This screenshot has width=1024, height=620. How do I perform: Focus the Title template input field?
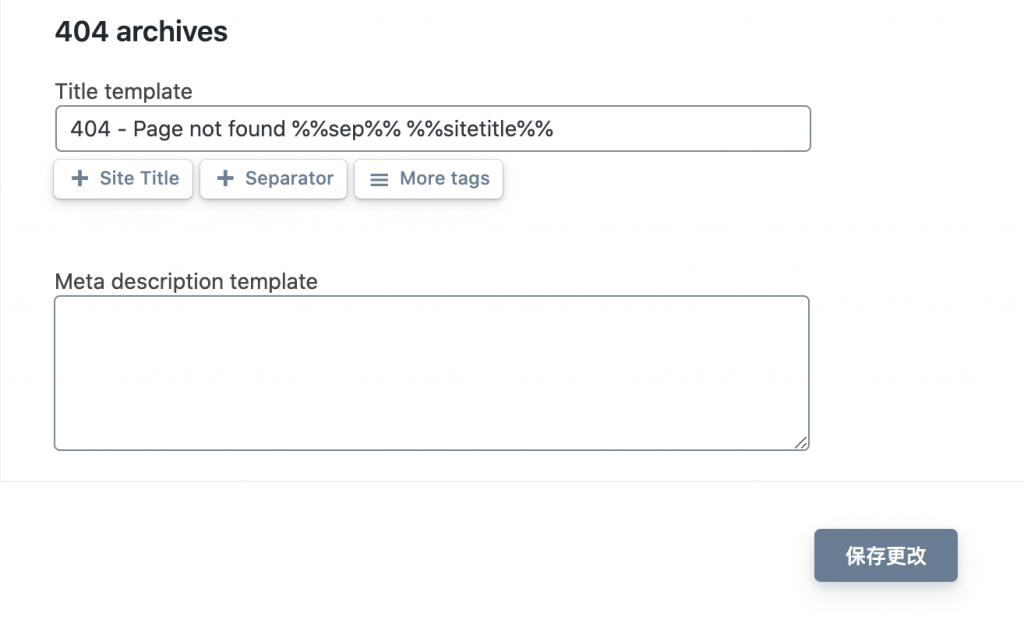click(x=680, y=129)
